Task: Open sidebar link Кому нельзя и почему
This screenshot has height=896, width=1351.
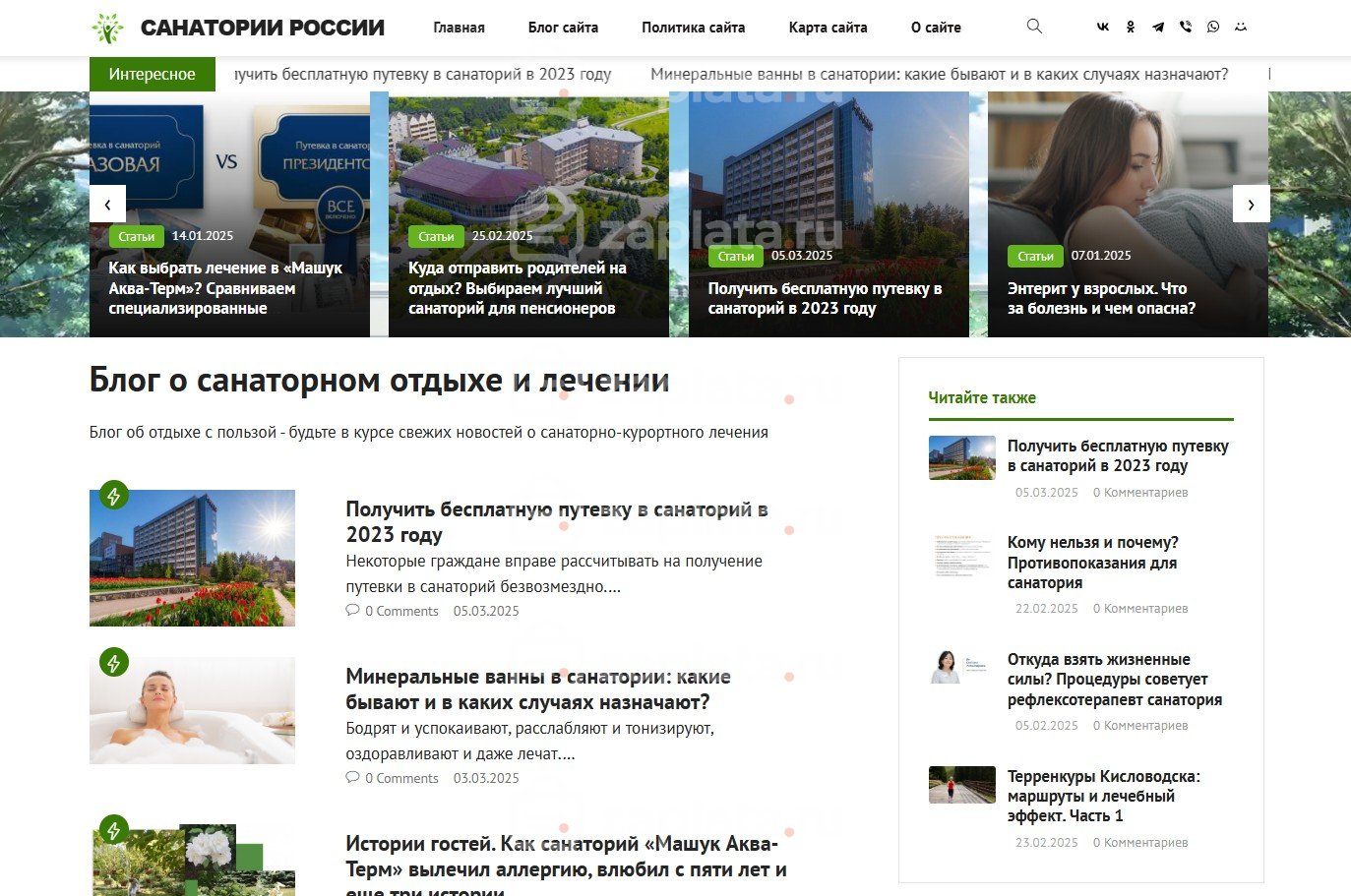Action: pos(1092,563)
